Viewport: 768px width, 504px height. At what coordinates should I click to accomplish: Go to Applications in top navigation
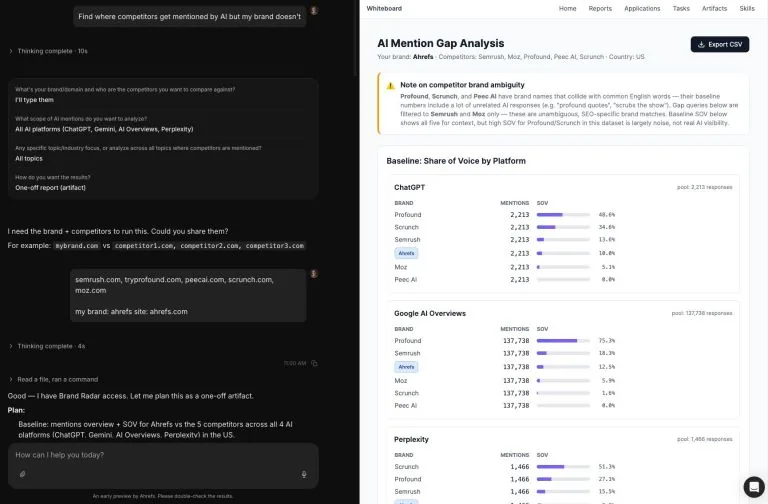click(x=642, y=8)
